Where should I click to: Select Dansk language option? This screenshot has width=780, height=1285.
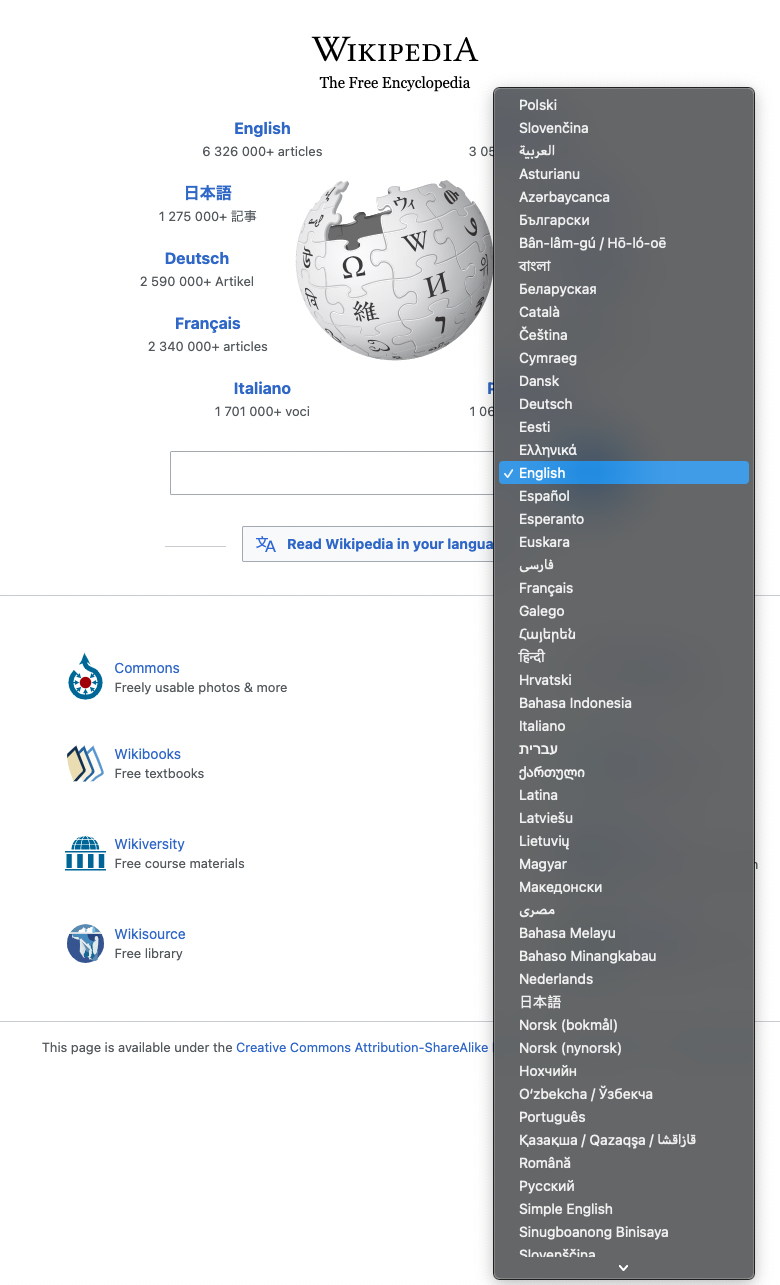[x=624, y=381]
